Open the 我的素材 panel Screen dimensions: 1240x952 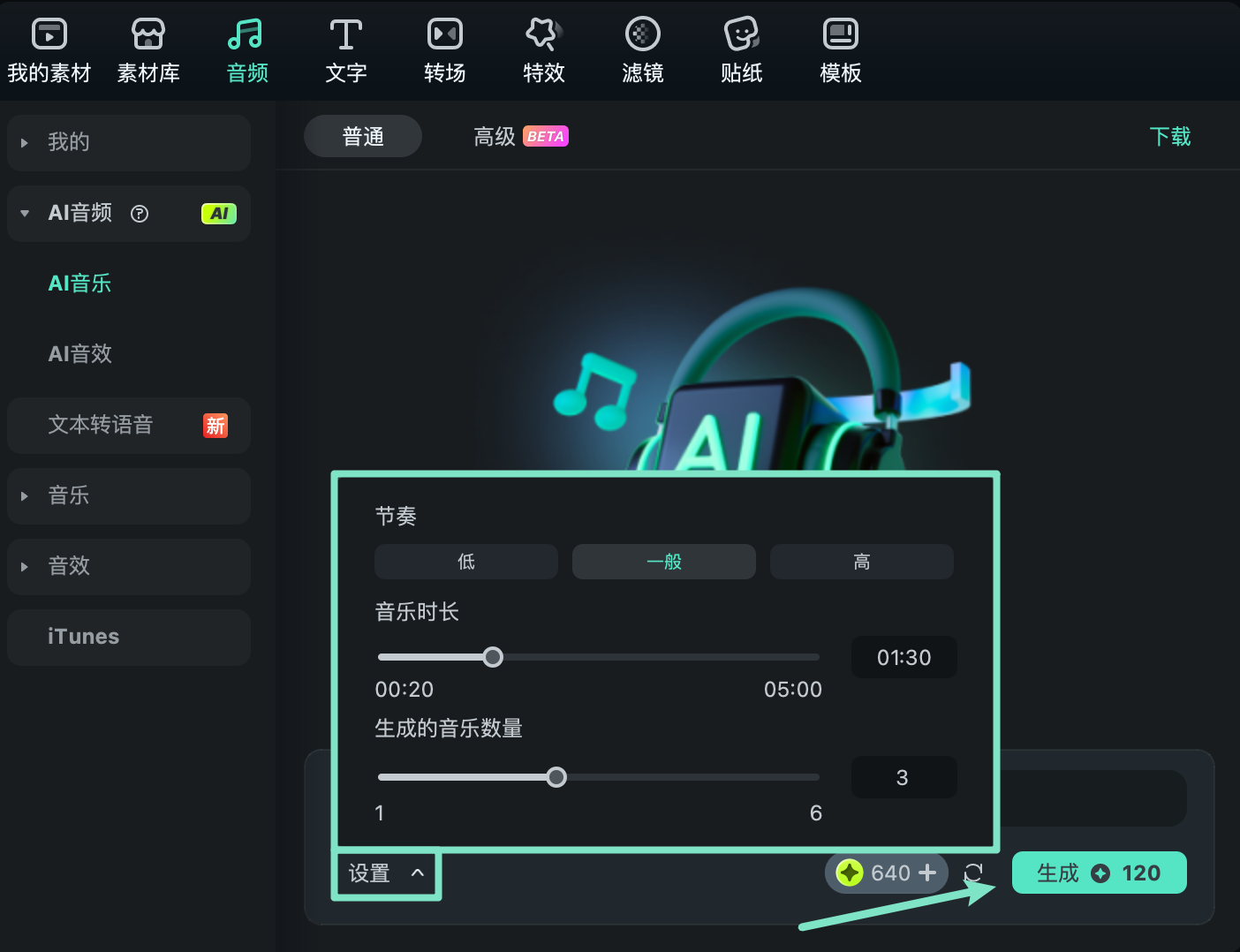(49, 49)
